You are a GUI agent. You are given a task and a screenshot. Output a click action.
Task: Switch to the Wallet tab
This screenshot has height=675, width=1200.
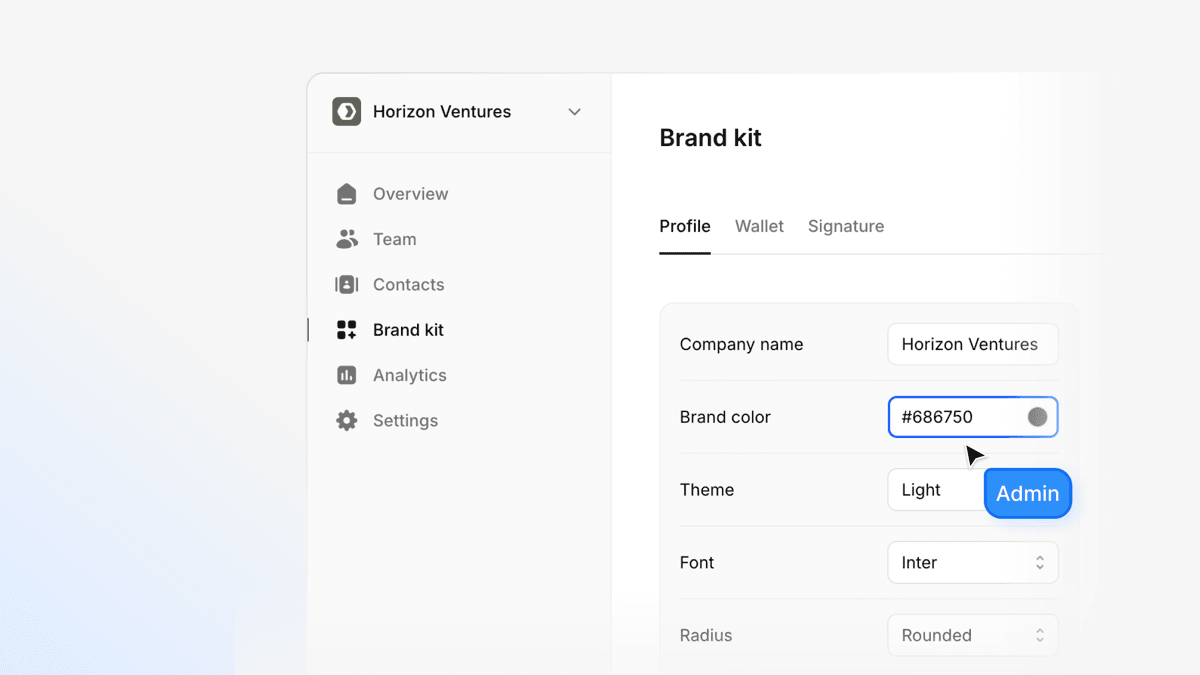(759, 226)
